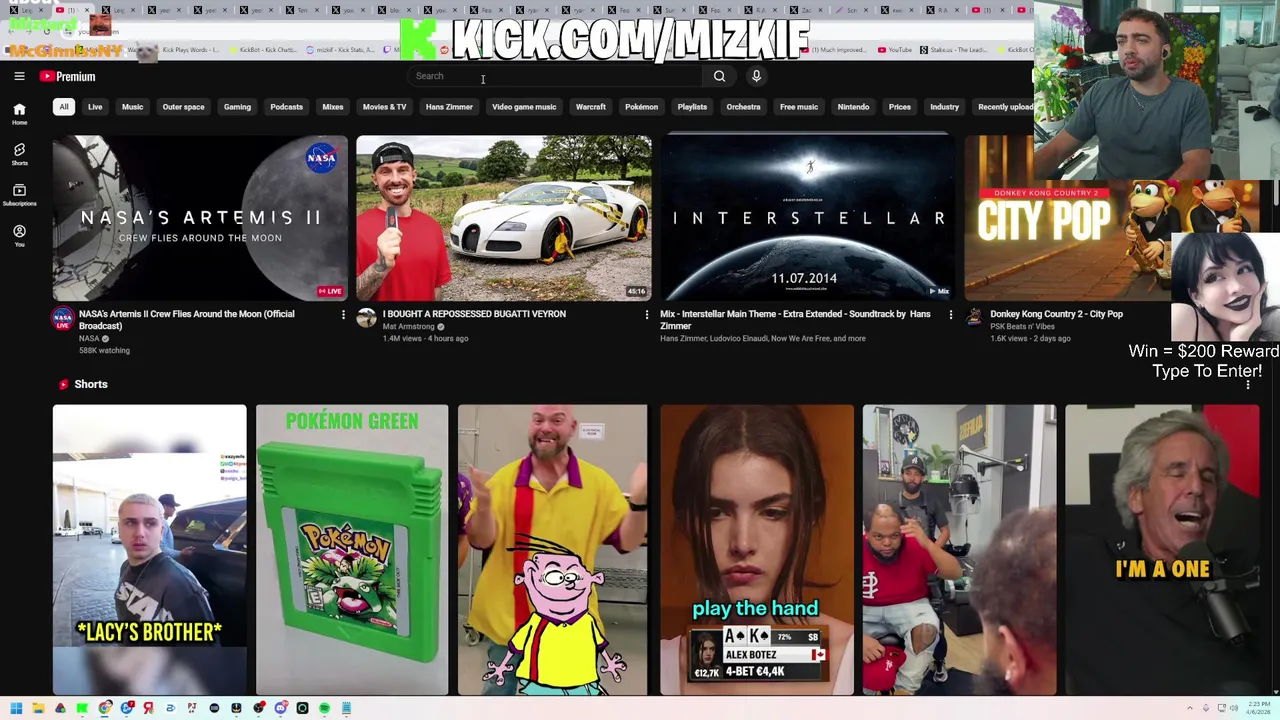Select the Mixes filter chip

(x=333, y=107)
